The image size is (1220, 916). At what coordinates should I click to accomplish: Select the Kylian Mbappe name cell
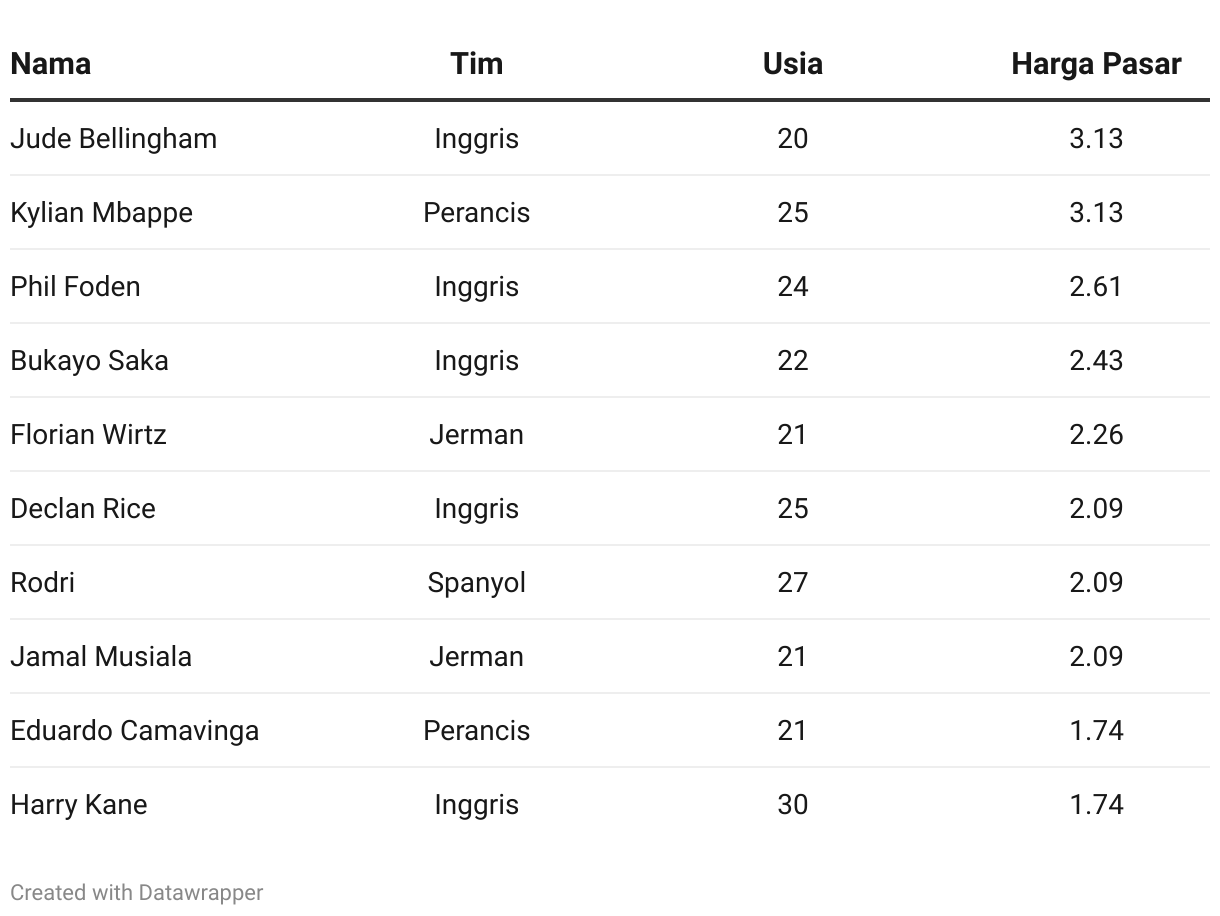(x=102, y=212)
